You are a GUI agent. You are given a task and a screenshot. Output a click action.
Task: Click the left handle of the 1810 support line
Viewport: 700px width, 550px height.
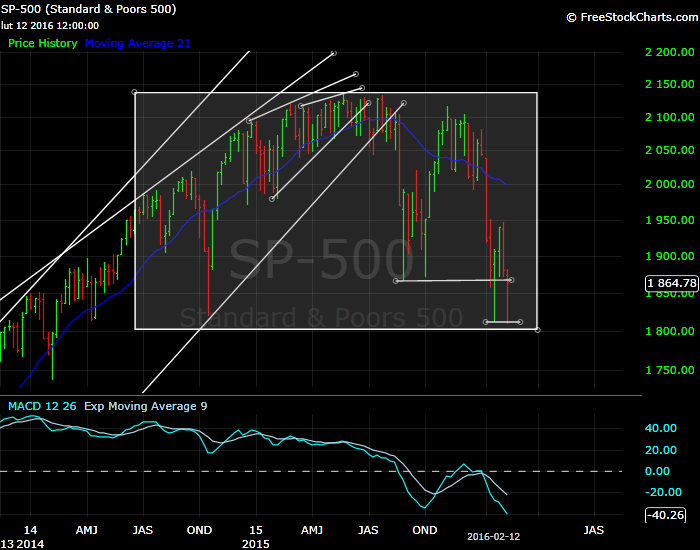(x=486, y=322)
